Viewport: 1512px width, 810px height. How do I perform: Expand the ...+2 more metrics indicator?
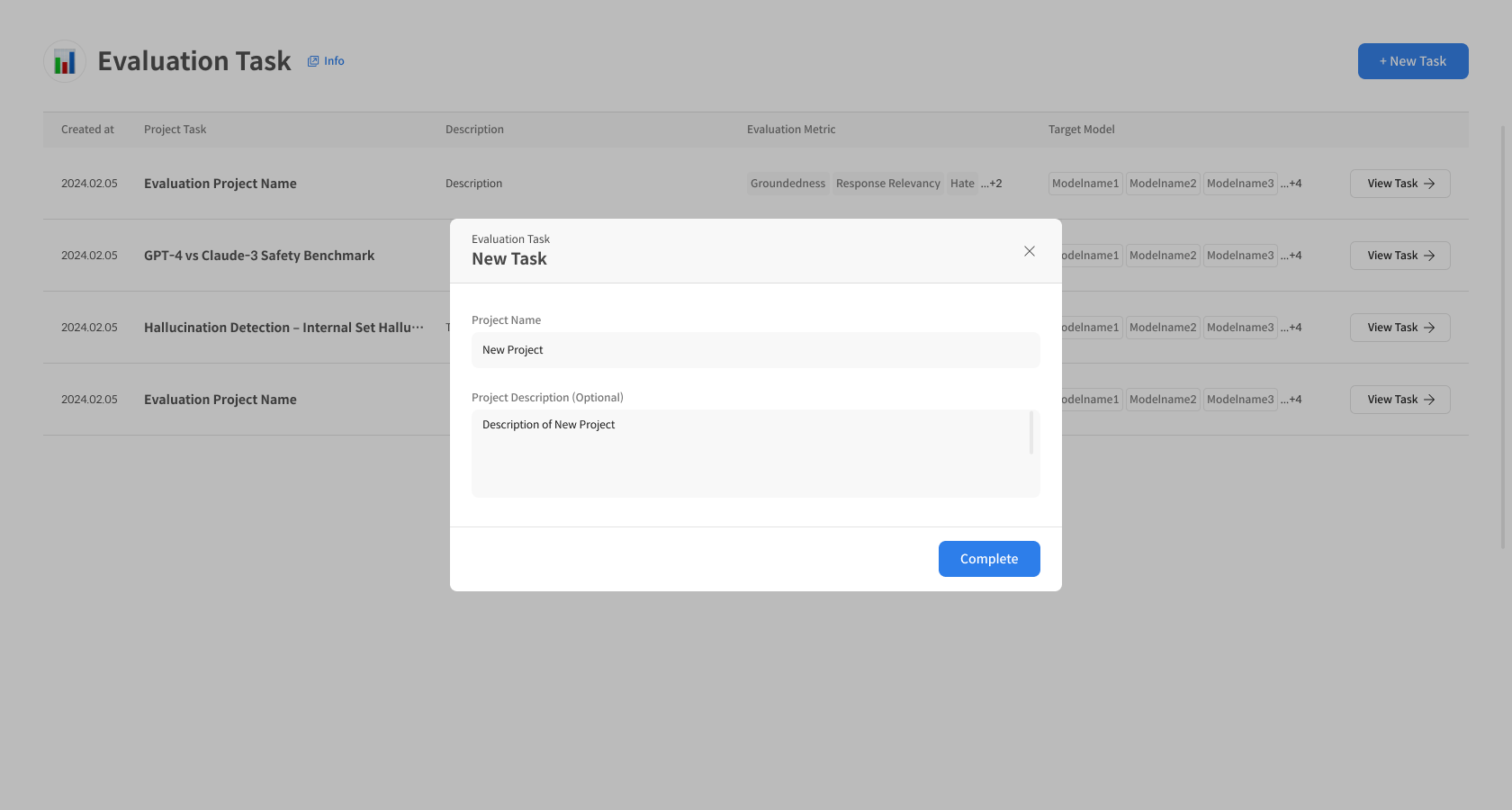click(x=992, y=184)
